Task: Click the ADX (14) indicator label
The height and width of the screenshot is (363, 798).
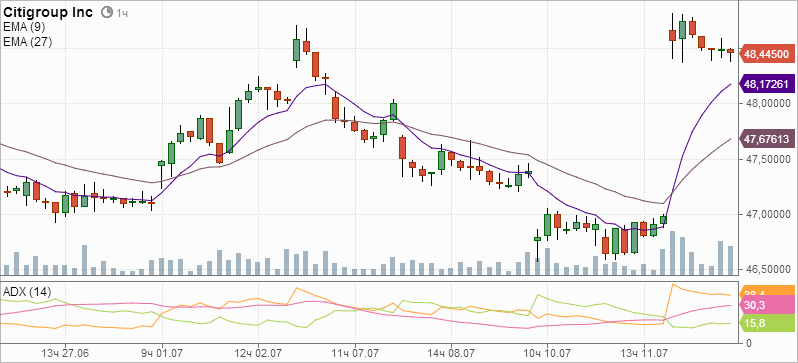Action: point(27,292)
